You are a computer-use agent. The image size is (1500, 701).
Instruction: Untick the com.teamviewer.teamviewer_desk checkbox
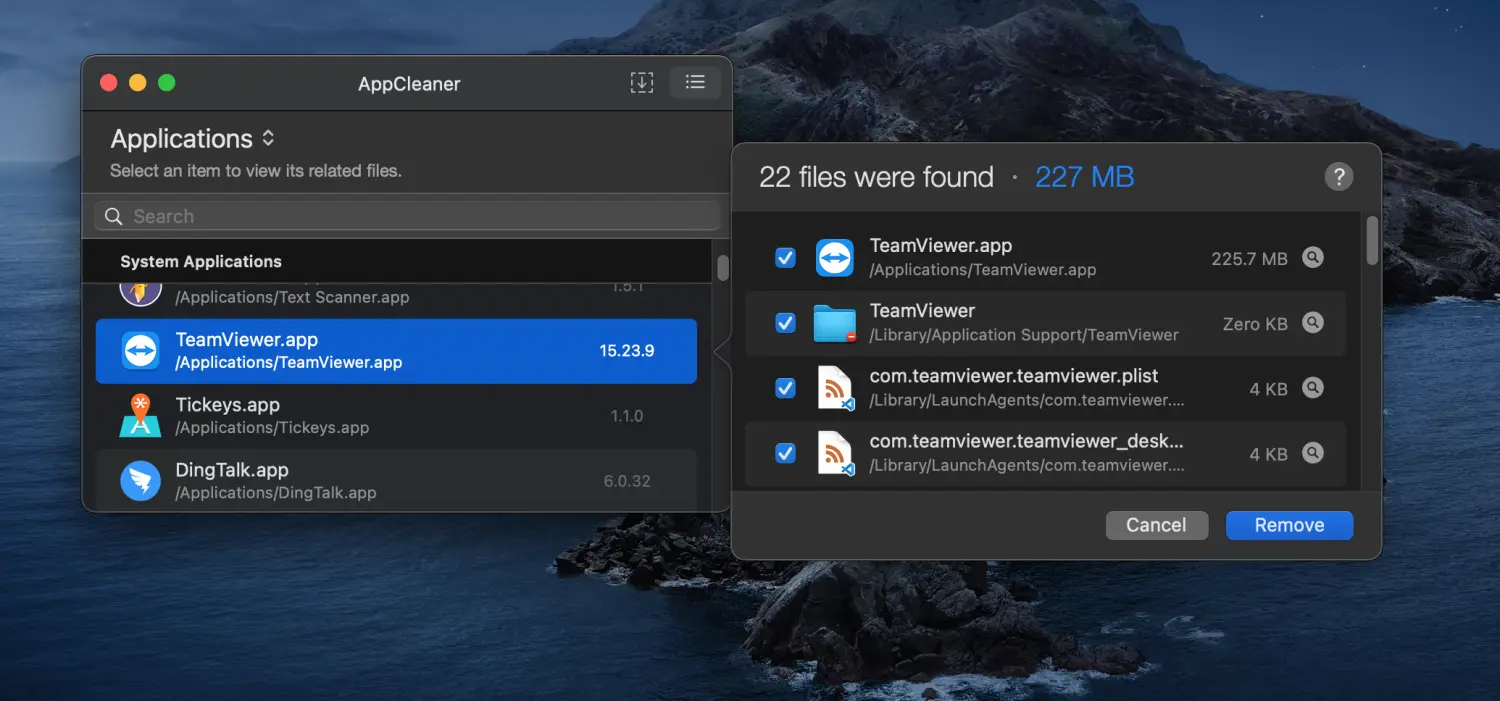(x=786, y=453)
